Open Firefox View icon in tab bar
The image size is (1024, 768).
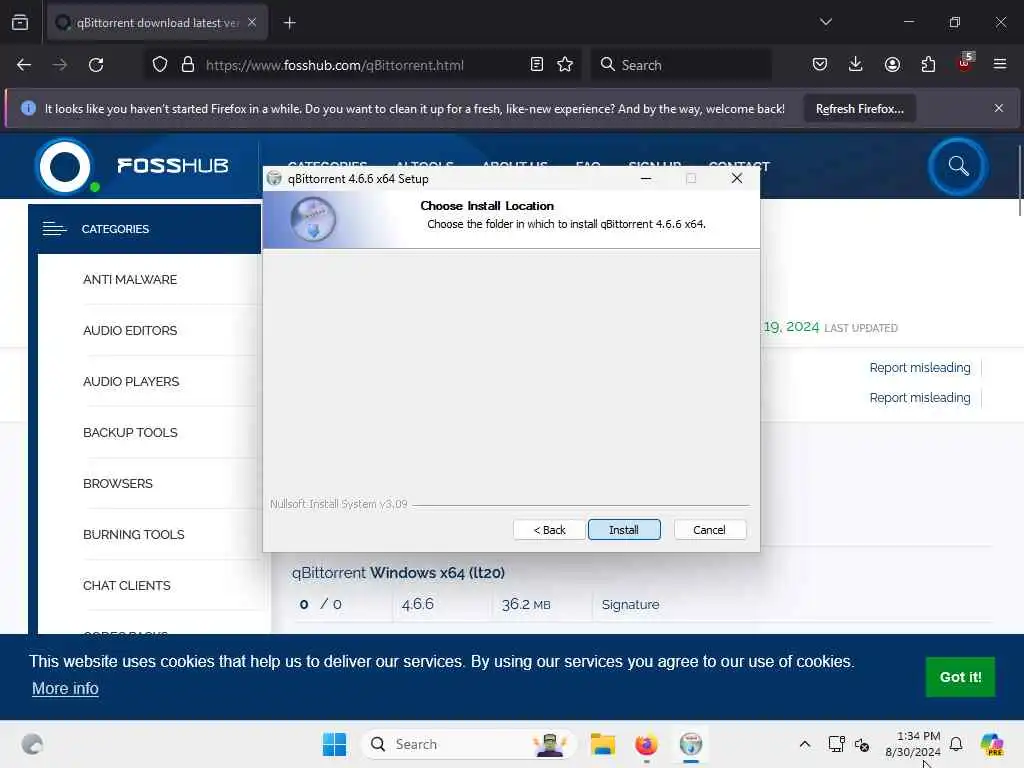(20, 23)
